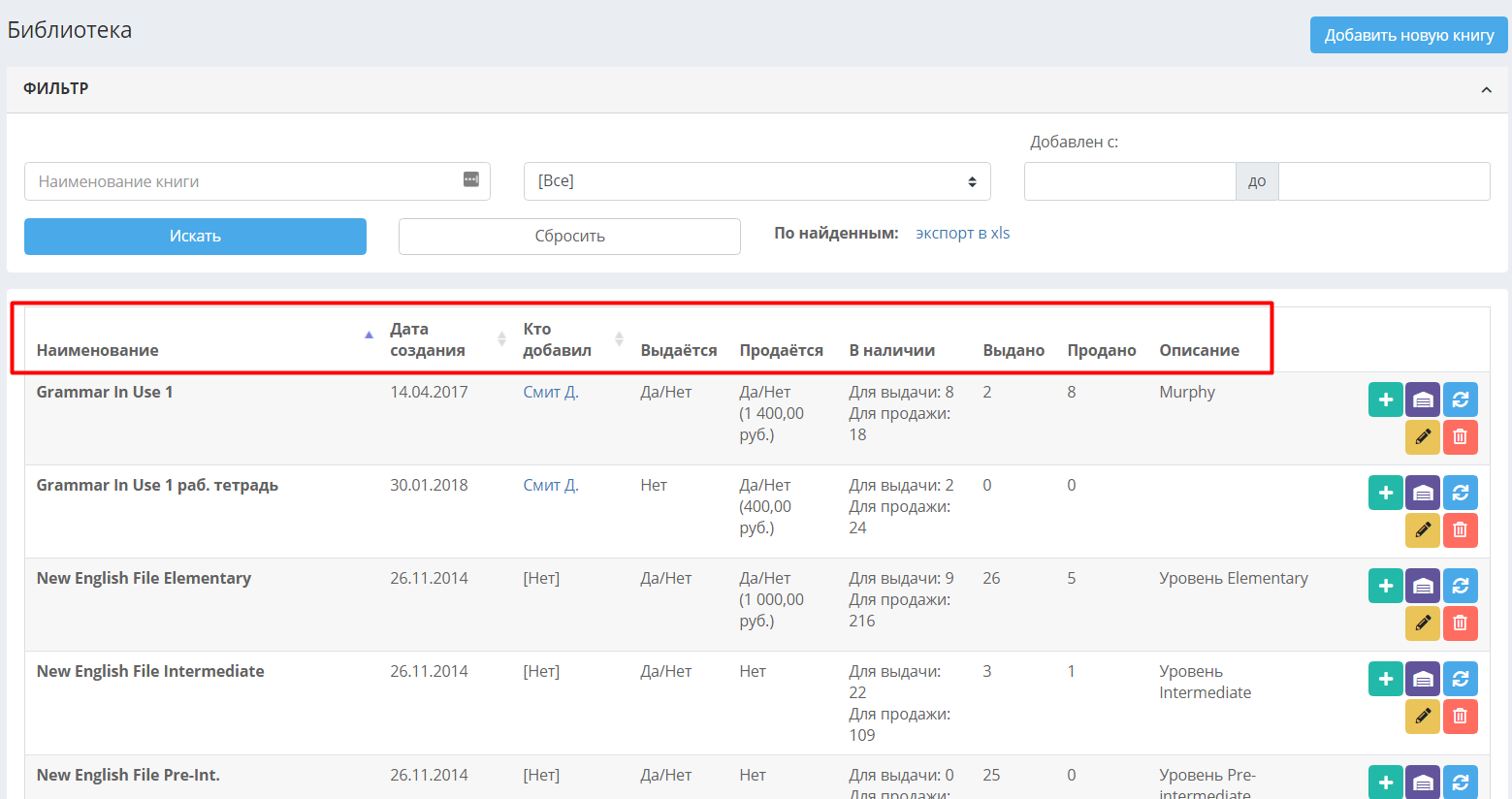Open purple warehouse icon for Grammar In Use 1

[1423, 399]
